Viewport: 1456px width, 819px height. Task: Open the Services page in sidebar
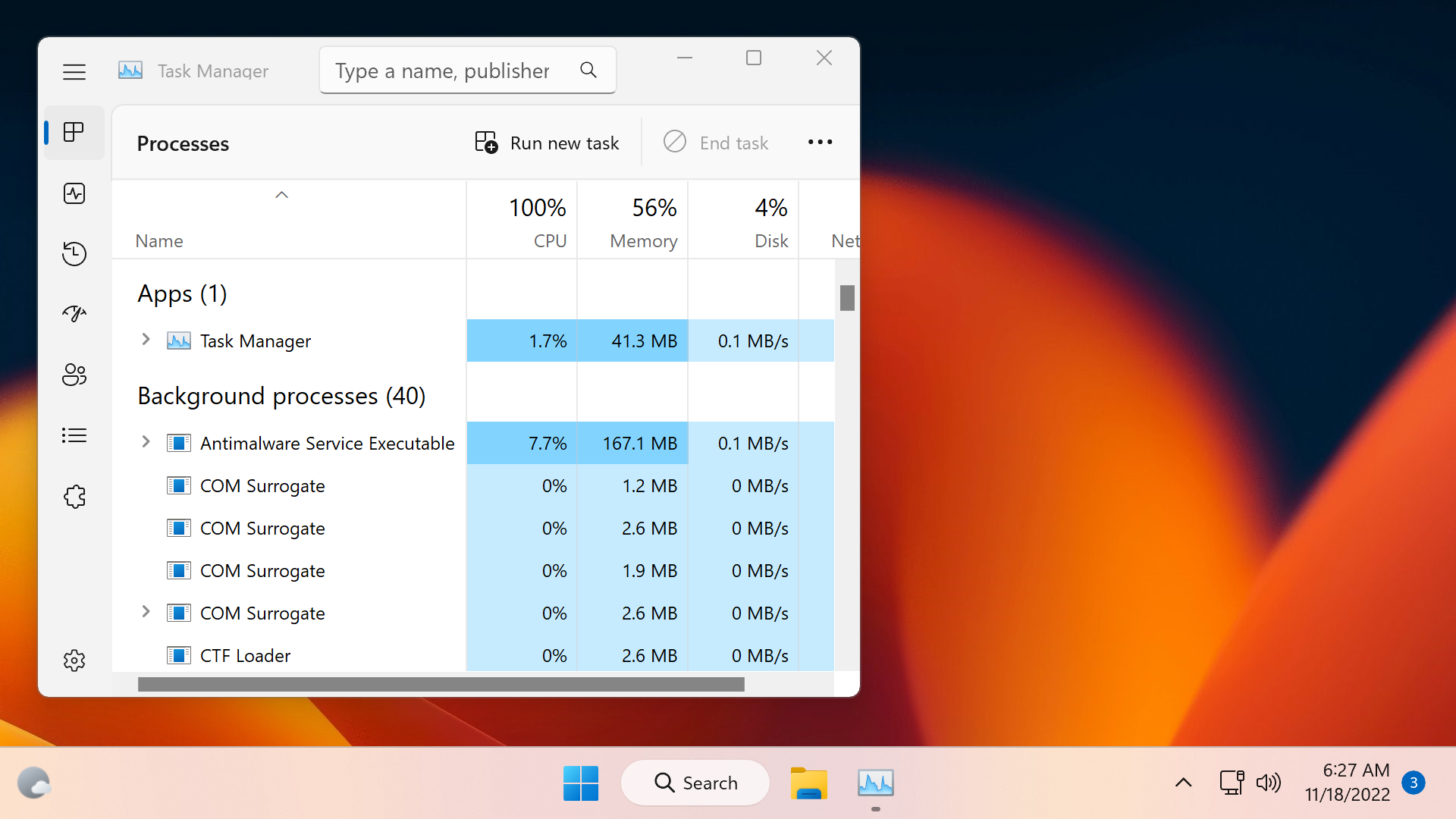click(74, 497)
